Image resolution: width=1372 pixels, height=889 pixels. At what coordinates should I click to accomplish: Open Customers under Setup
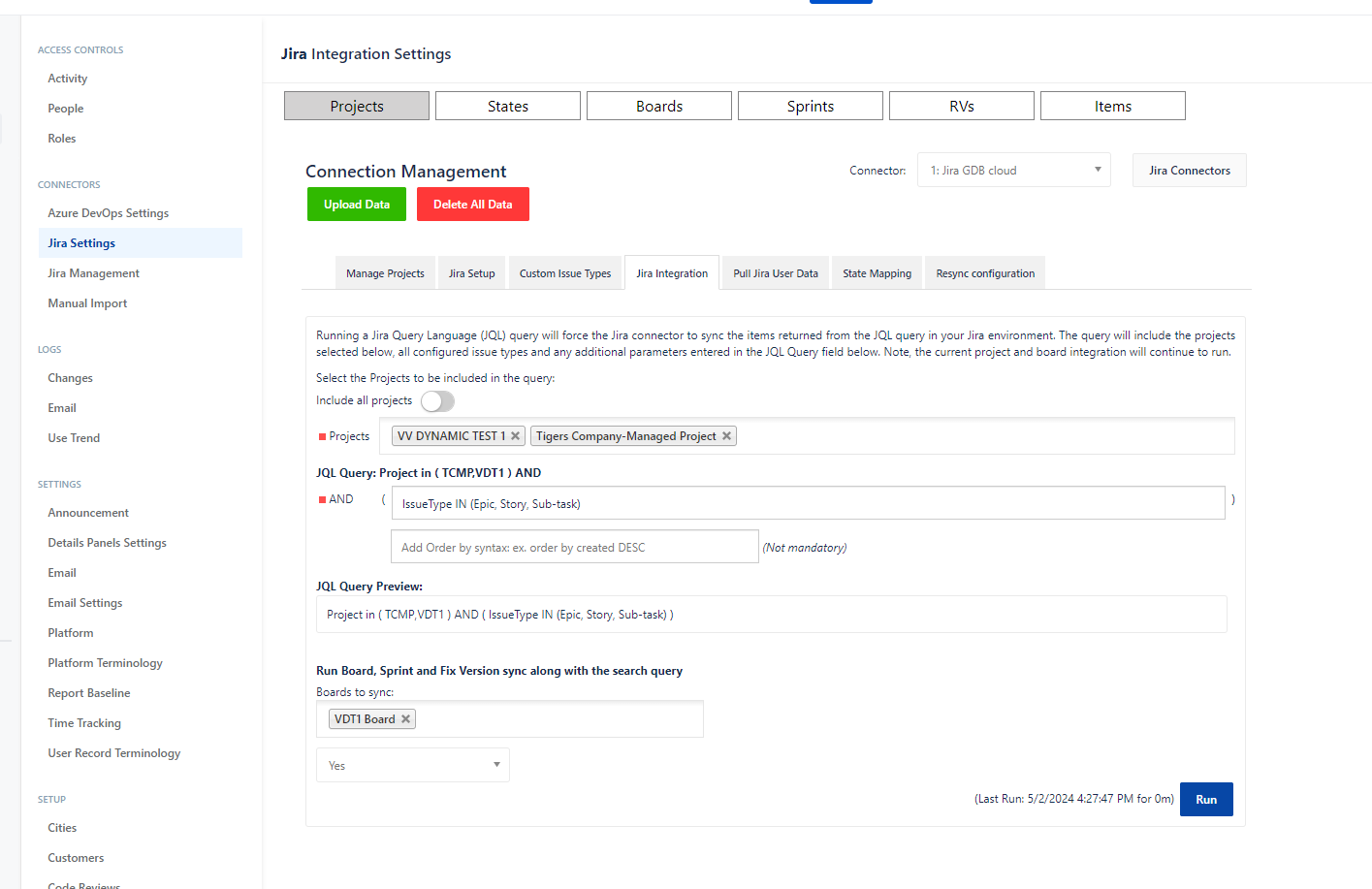pyautogui.click(x=76, y=858)
